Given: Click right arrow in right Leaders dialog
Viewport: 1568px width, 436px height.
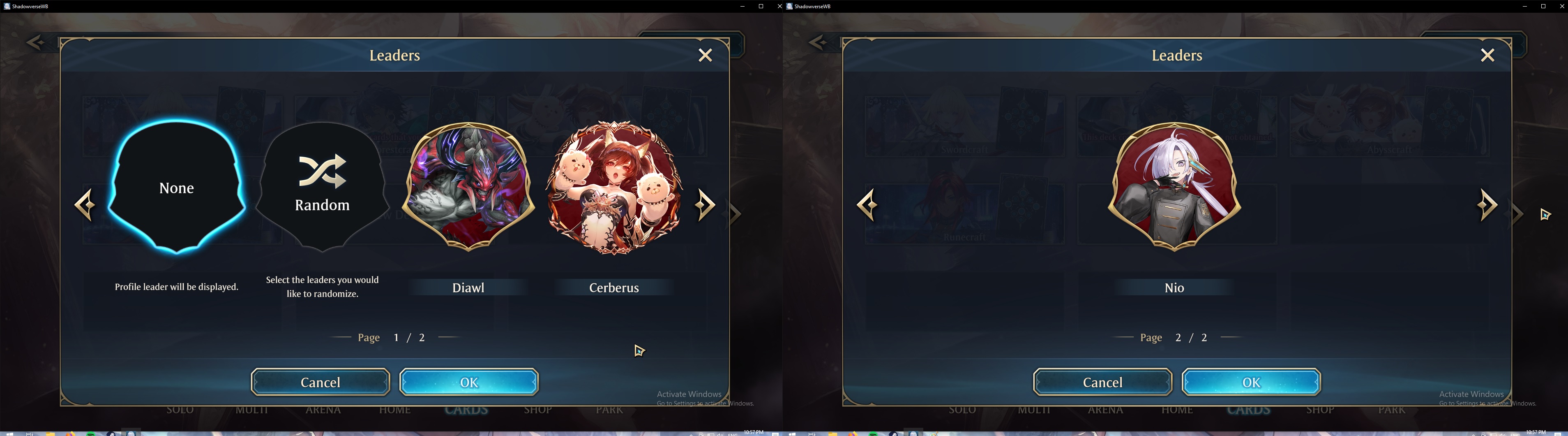Looking at the screenshot, I should click(1487, 204).
